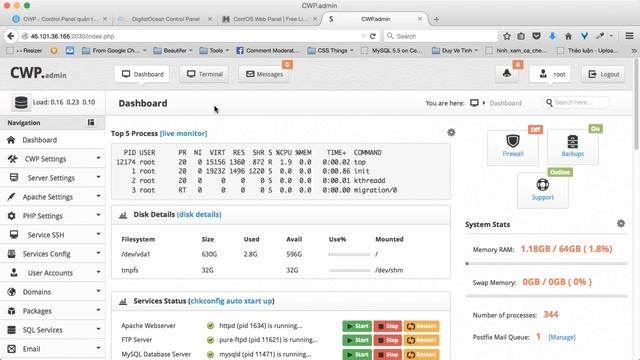Open System Stats settings gear
This screenshot has height=360, width=640.
coord(621,223)
